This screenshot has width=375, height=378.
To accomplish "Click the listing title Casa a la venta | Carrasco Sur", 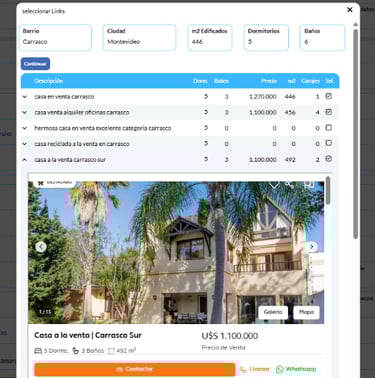I will coord(88,335).
